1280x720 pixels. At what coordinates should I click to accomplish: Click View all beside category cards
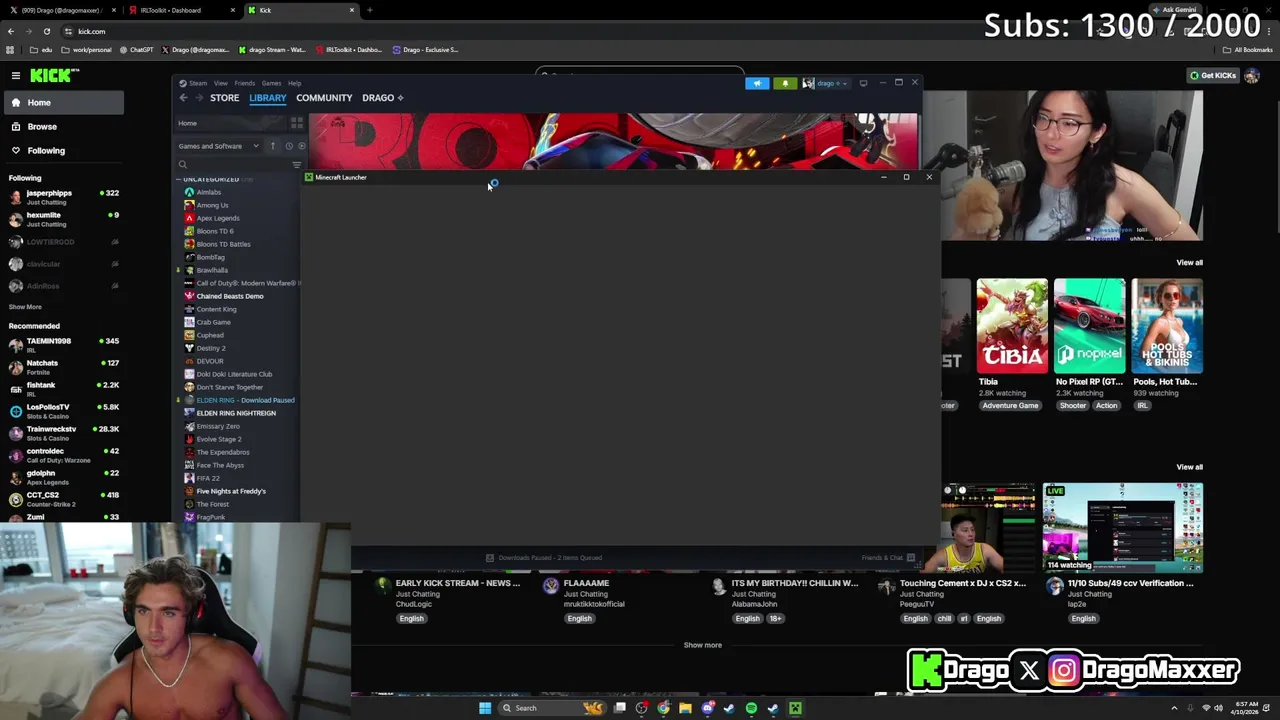1189,262
